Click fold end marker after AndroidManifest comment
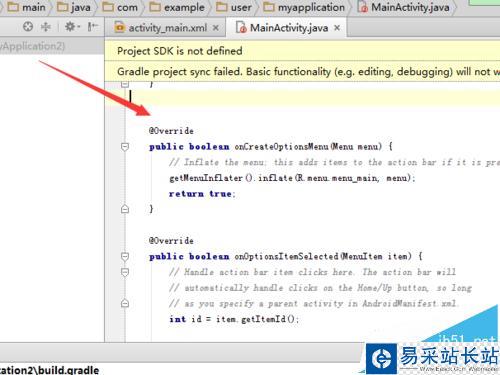 point(125,303)
